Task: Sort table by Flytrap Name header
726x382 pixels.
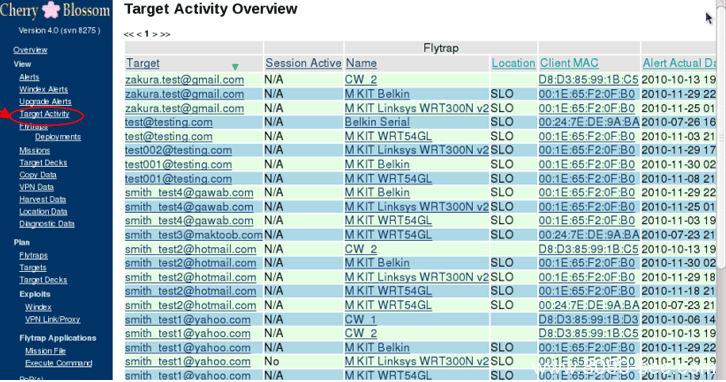Action: coord(361,63)
